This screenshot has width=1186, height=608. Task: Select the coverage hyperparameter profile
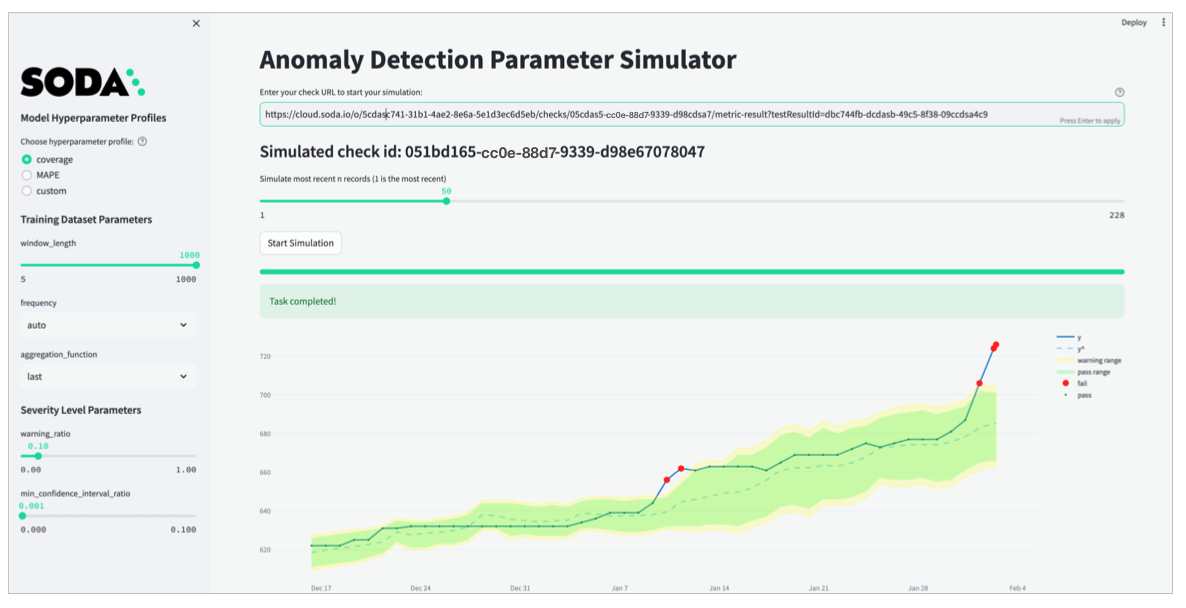click(27, 160)
